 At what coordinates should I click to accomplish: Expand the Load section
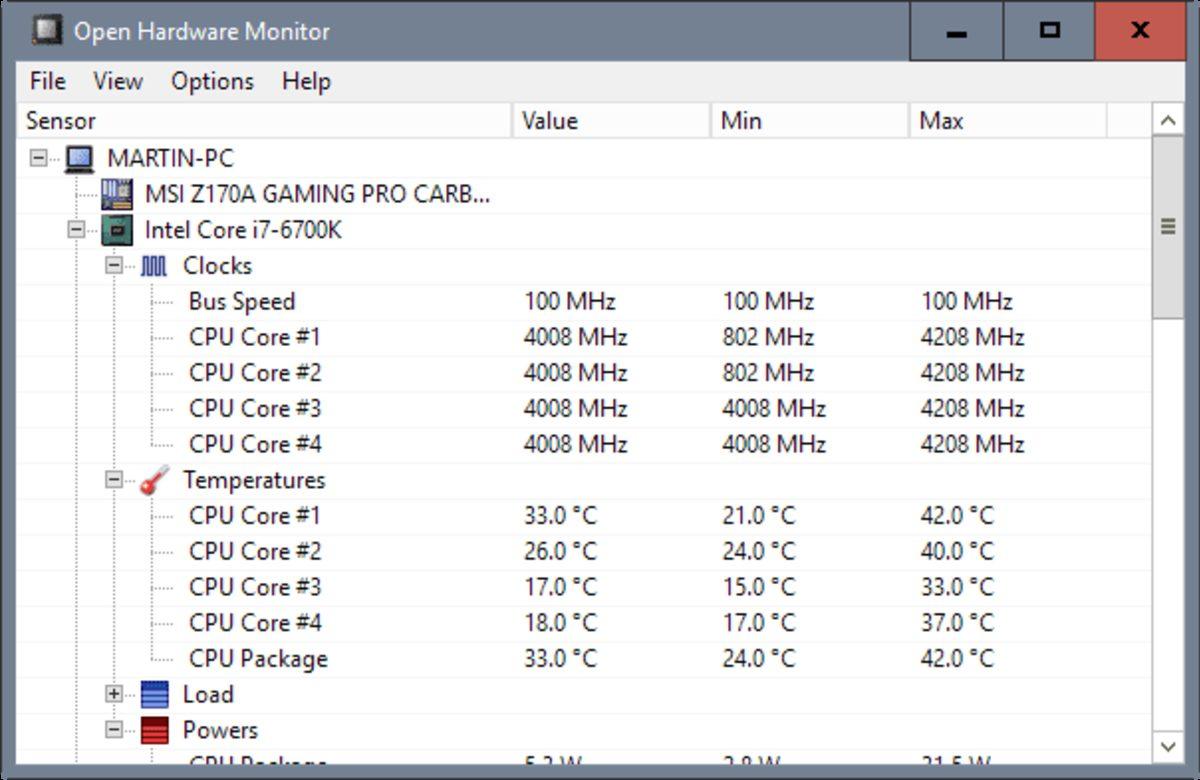pos(114,694)
